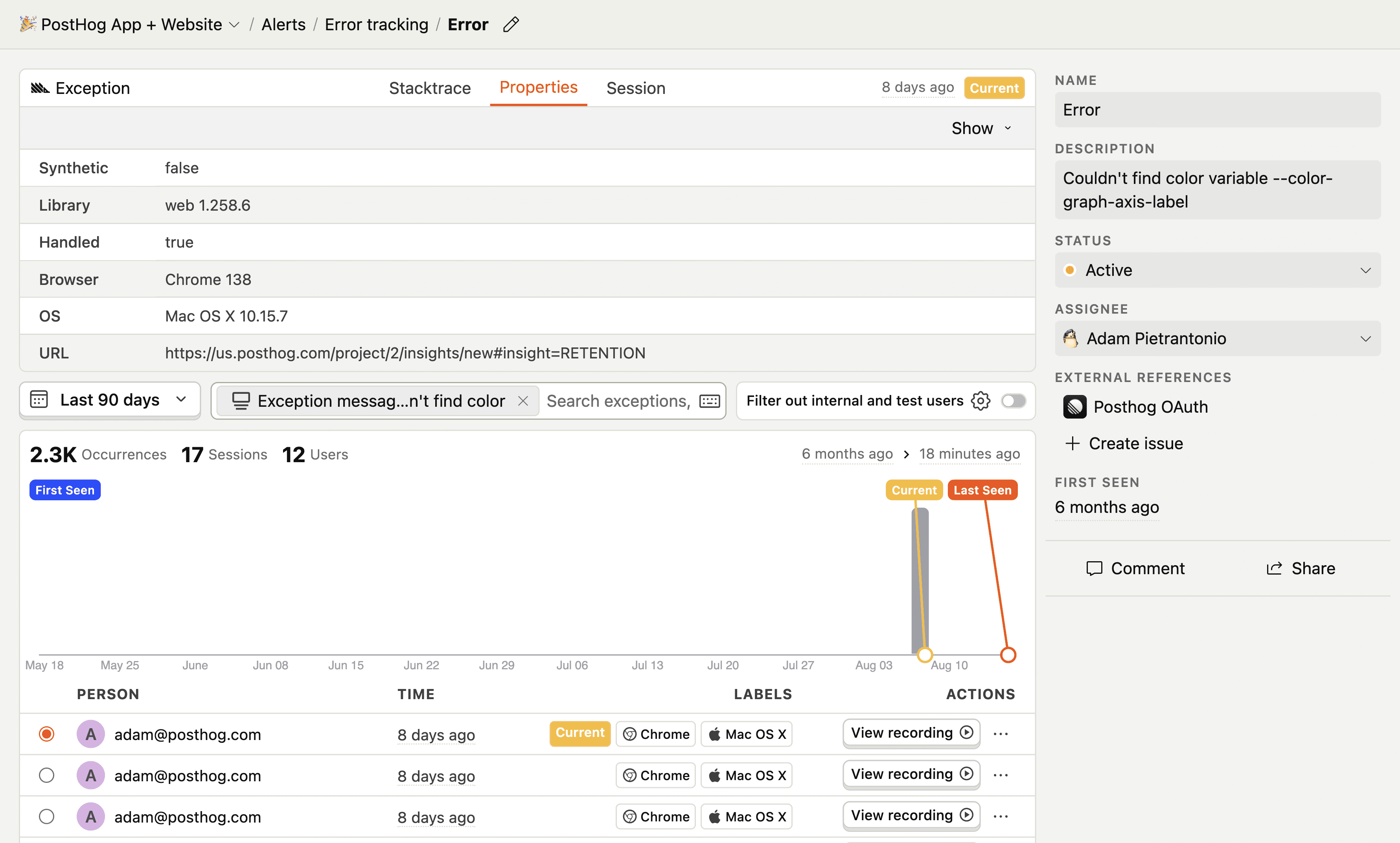
Task: Click the Share button
Action: pyautogui.click(x=1301, y=568)
